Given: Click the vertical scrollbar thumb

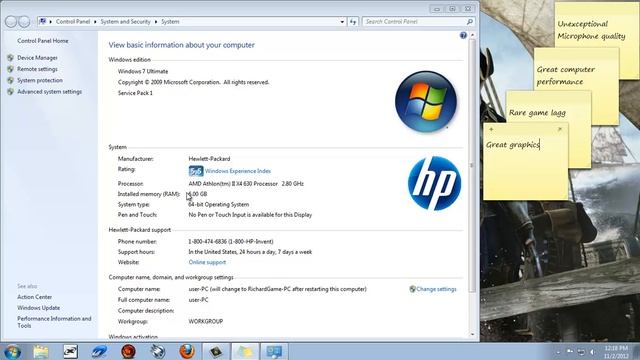Looking at the screenshot, I should (x=472, y=166).
